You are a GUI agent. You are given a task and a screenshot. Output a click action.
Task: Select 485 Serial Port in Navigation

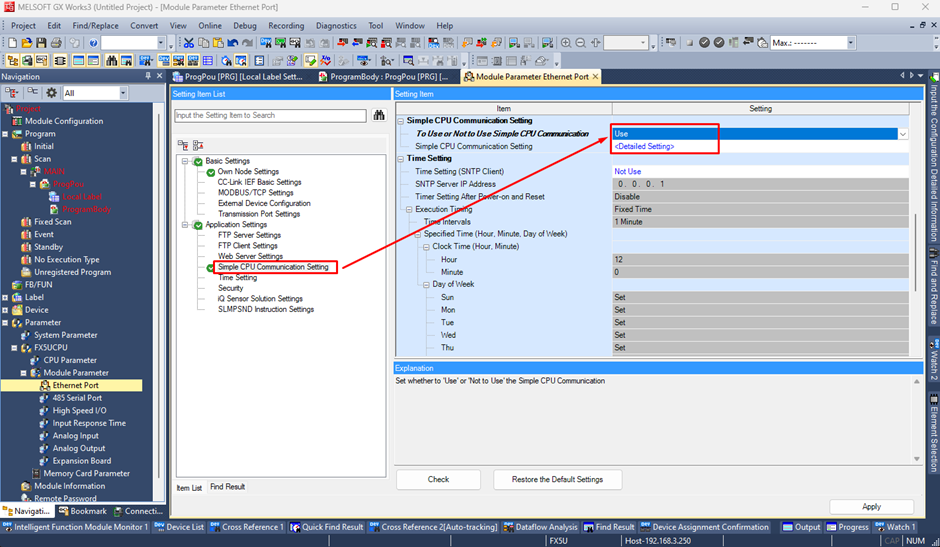point(77,398)
